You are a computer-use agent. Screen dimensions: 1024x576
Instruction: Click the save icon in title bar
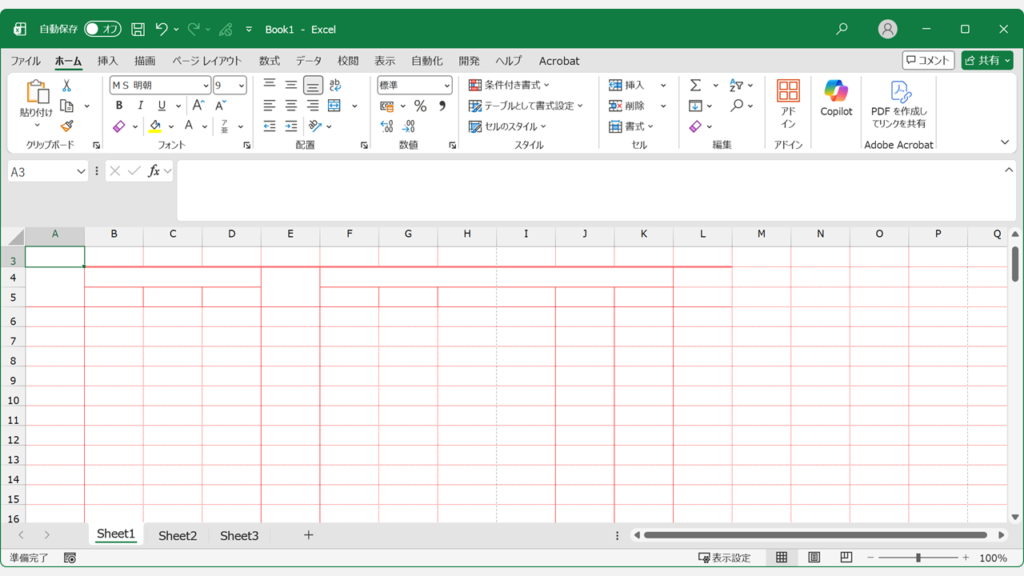pyautogui.click(x=138, y=30)
